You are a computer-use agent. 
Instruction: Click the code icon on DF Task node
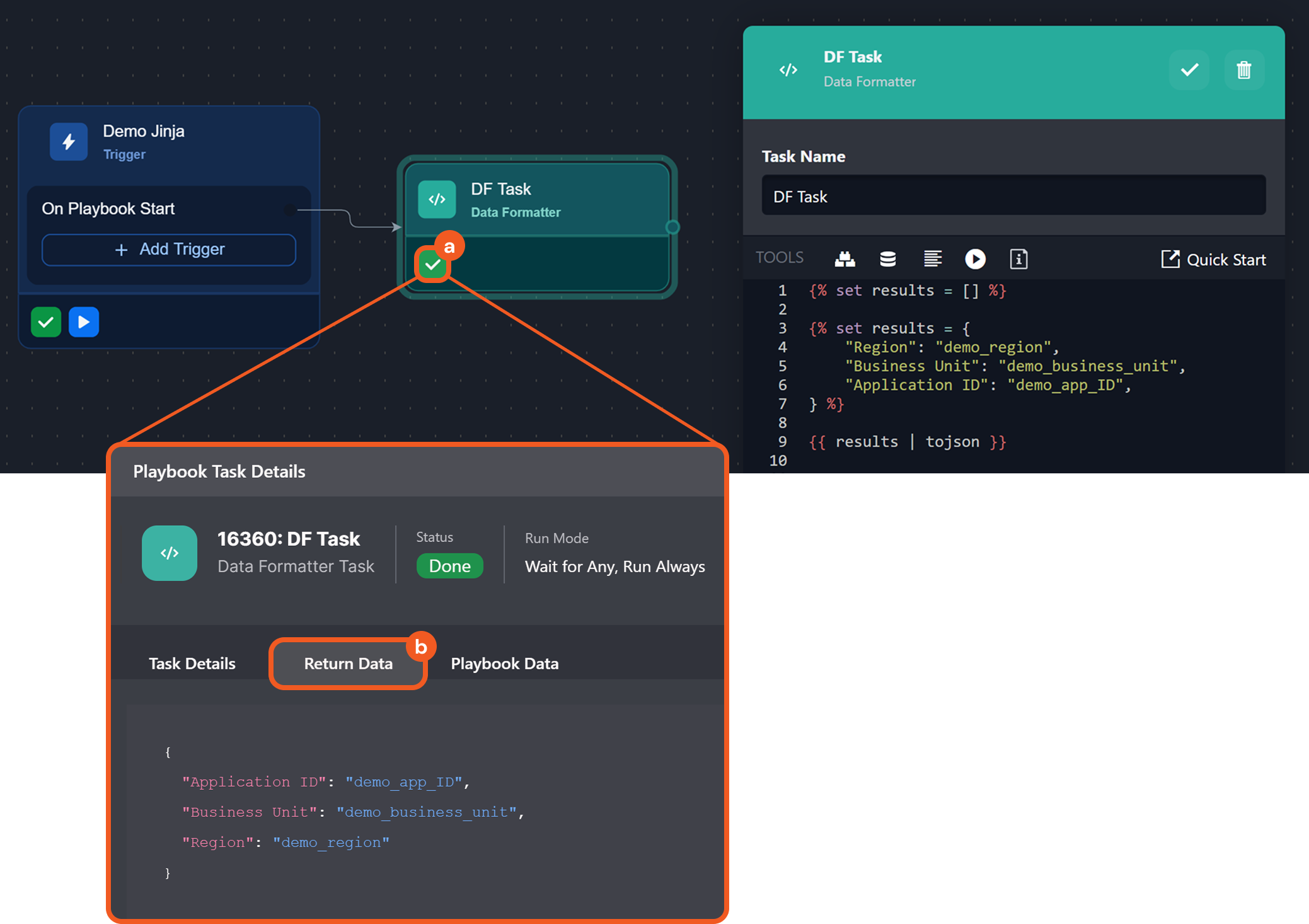click(437, 200)
